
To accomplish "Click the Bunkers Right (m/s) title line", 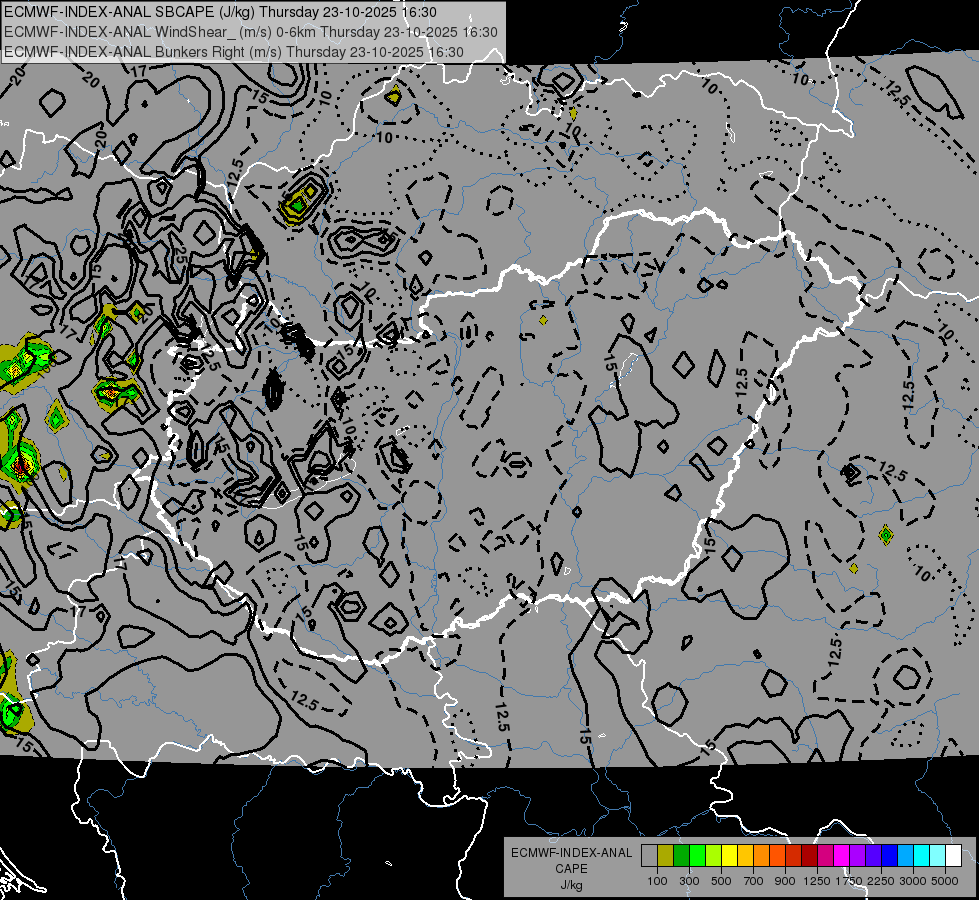I will tap(234, 52).
